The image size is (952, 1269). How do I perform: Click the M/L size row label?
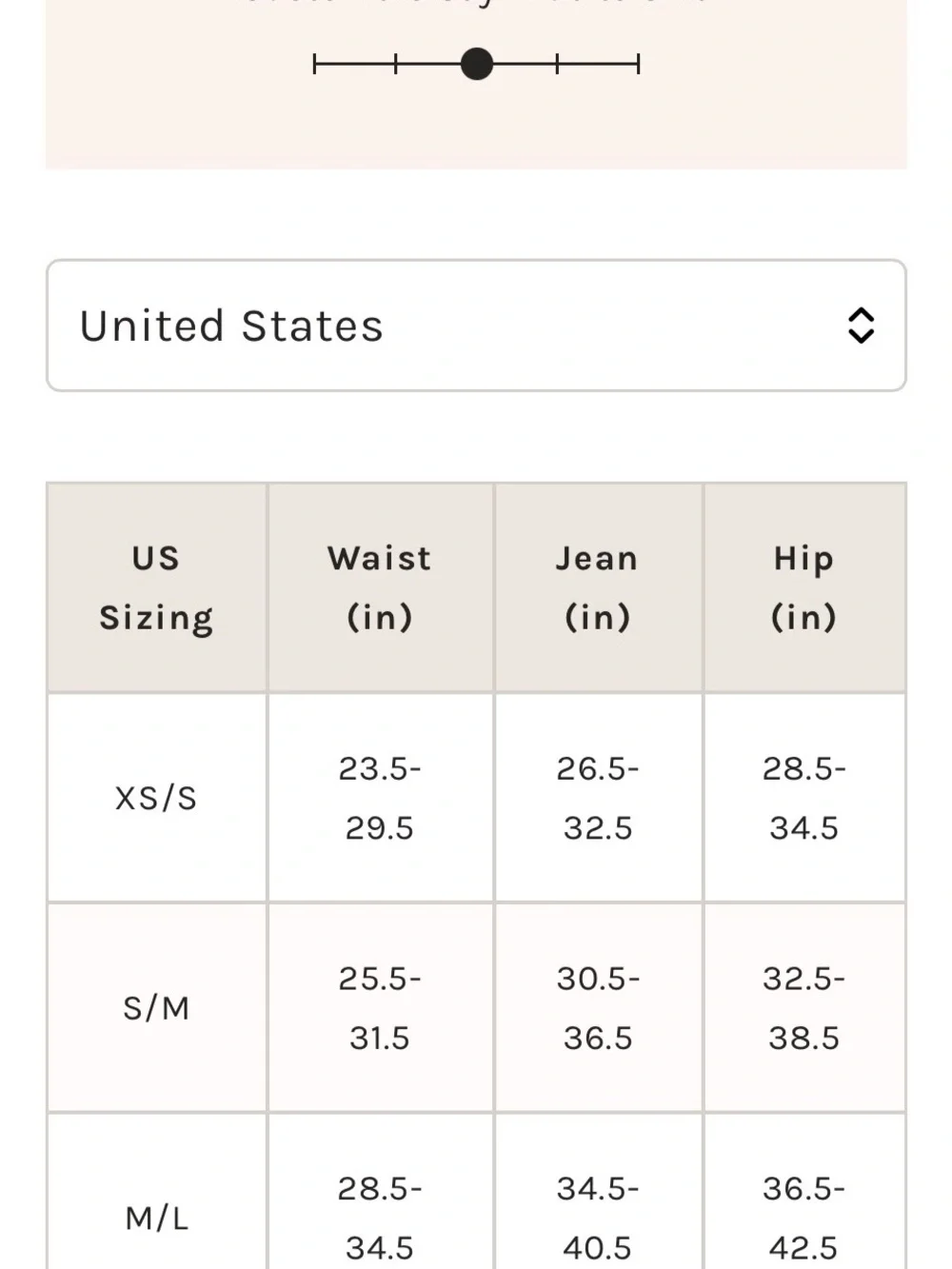point(157,1219)
